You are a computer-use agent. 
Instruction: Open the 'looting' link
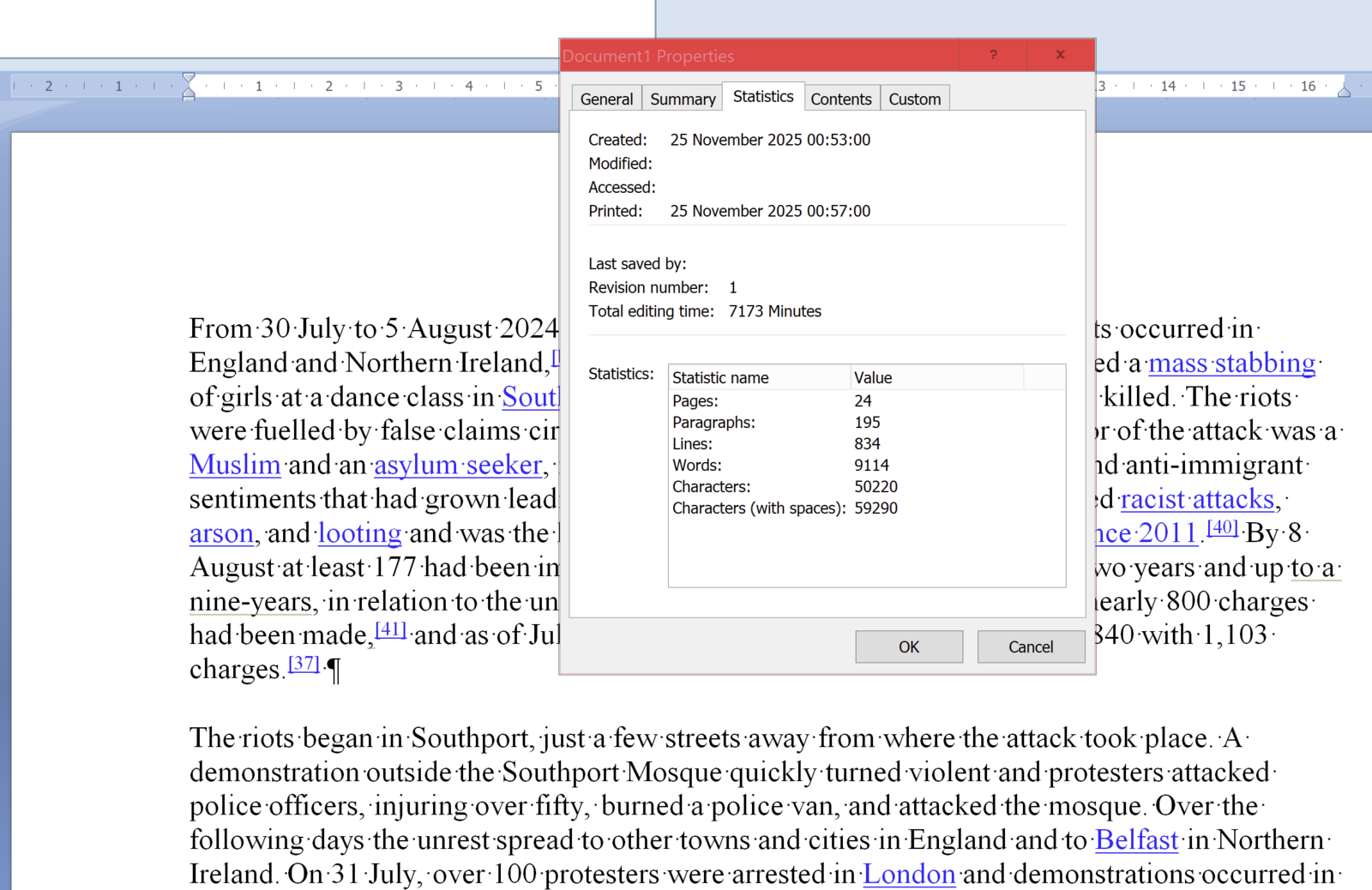359,534
